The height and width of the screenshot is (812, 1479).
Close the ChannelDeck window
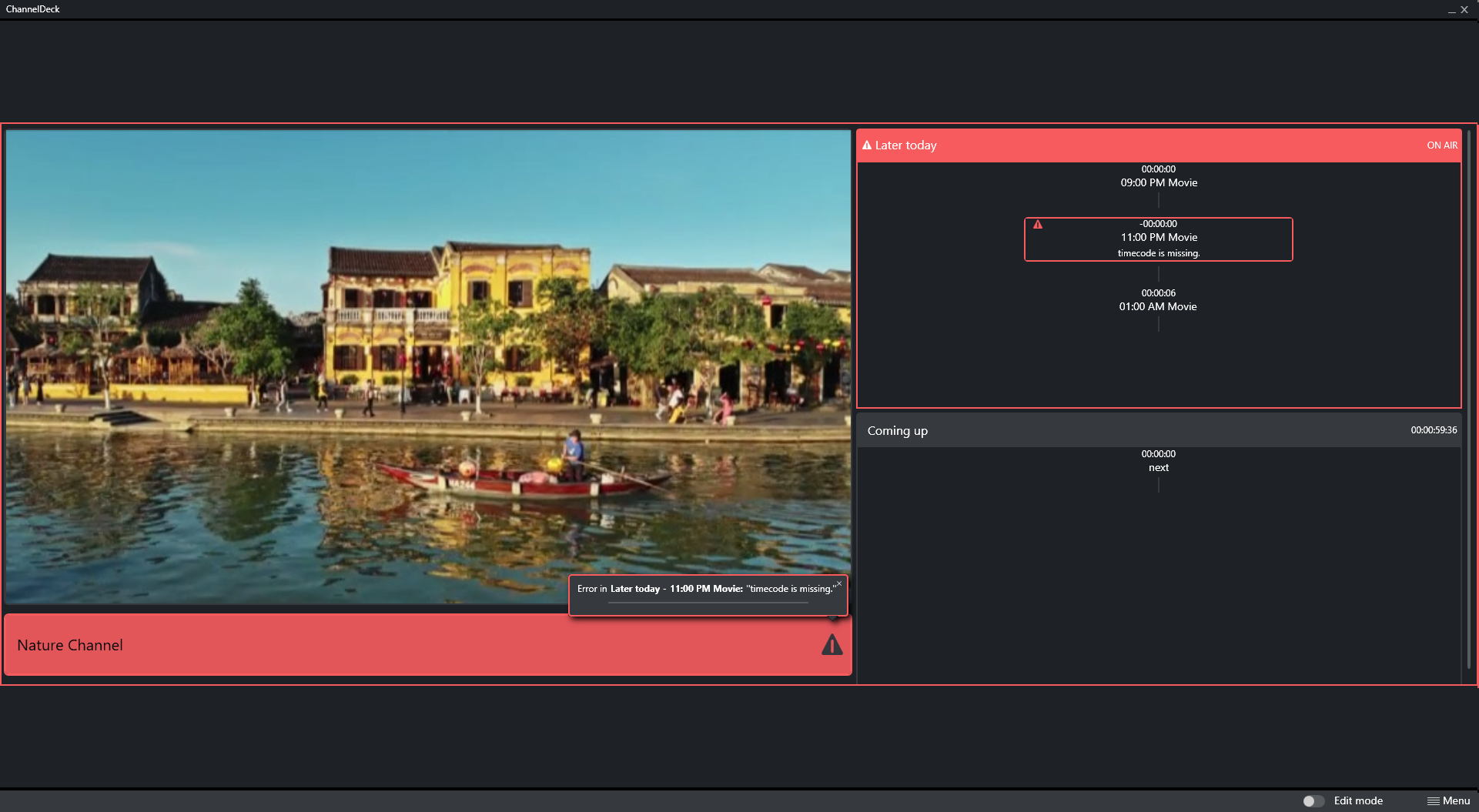[x=1465, y=10]
